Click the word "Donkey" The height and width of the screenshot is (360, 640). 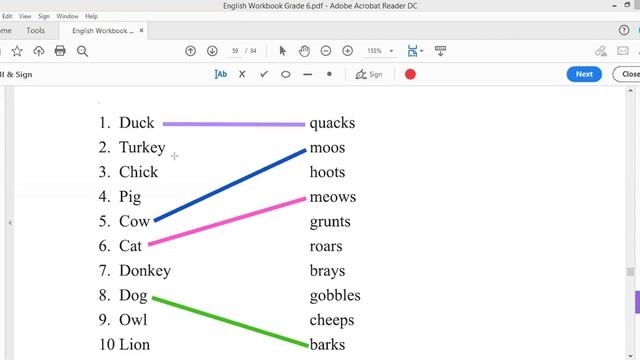click(145, 271)
